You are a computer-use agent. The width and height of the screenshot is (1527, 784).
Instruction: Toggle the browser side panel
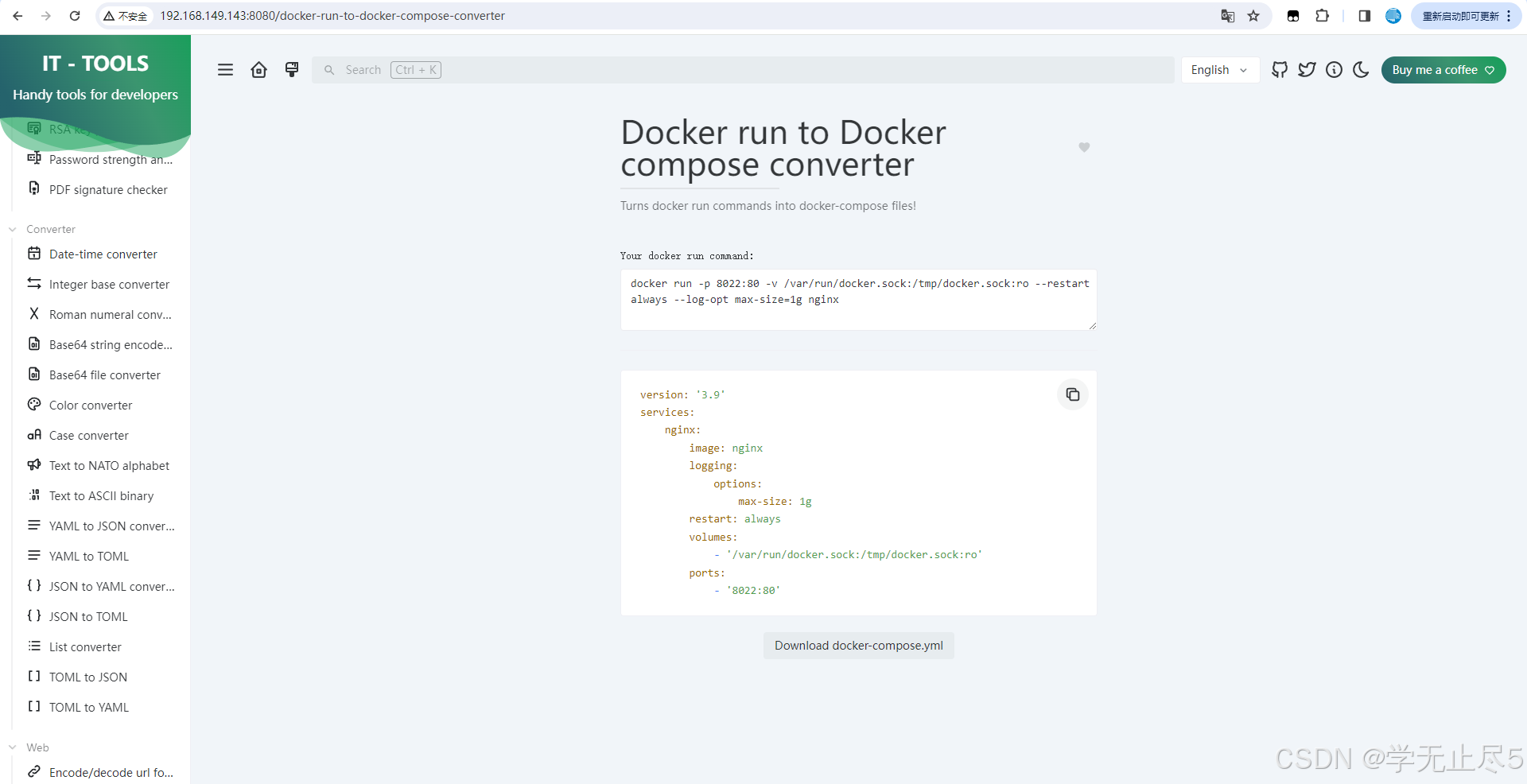pyautogui.click(x=1365, y=16)
